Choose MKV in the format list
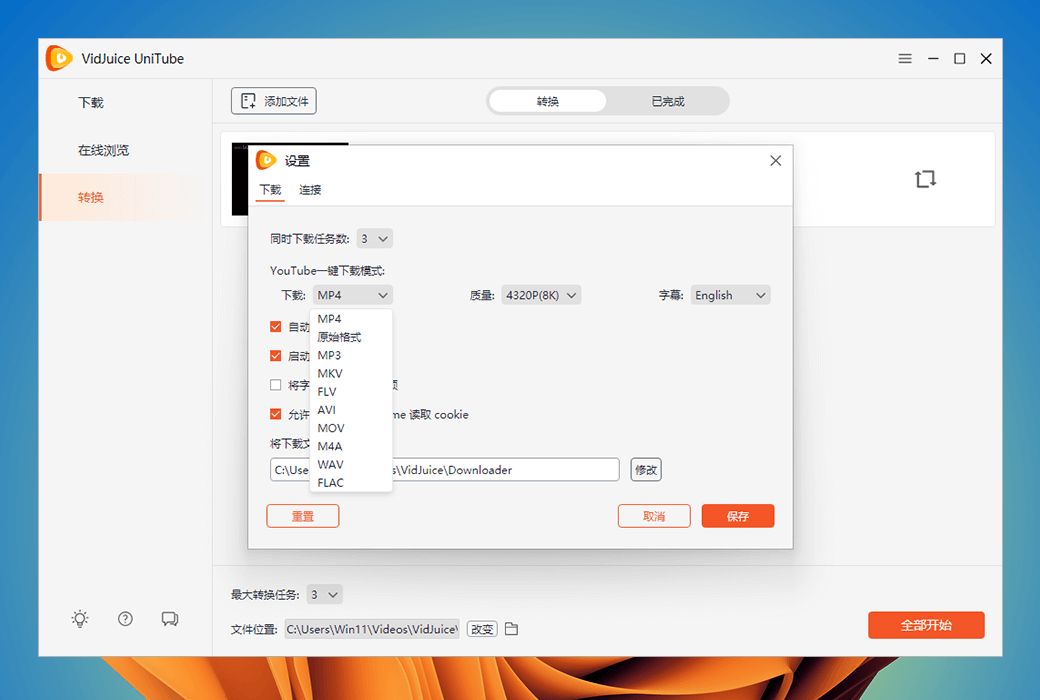The height and width of the screenshot is (700, 1040). tap(351, 374)
